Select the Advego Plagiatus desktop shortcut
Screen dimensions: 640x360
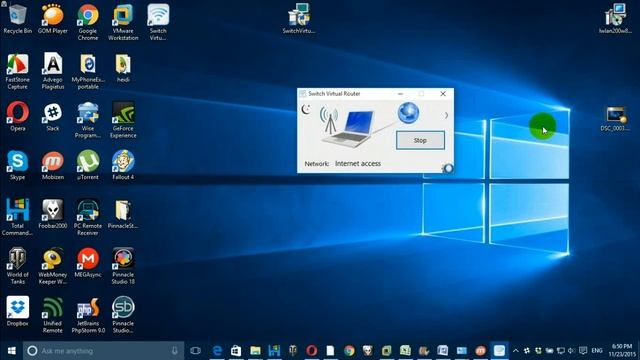click(53, 71)
